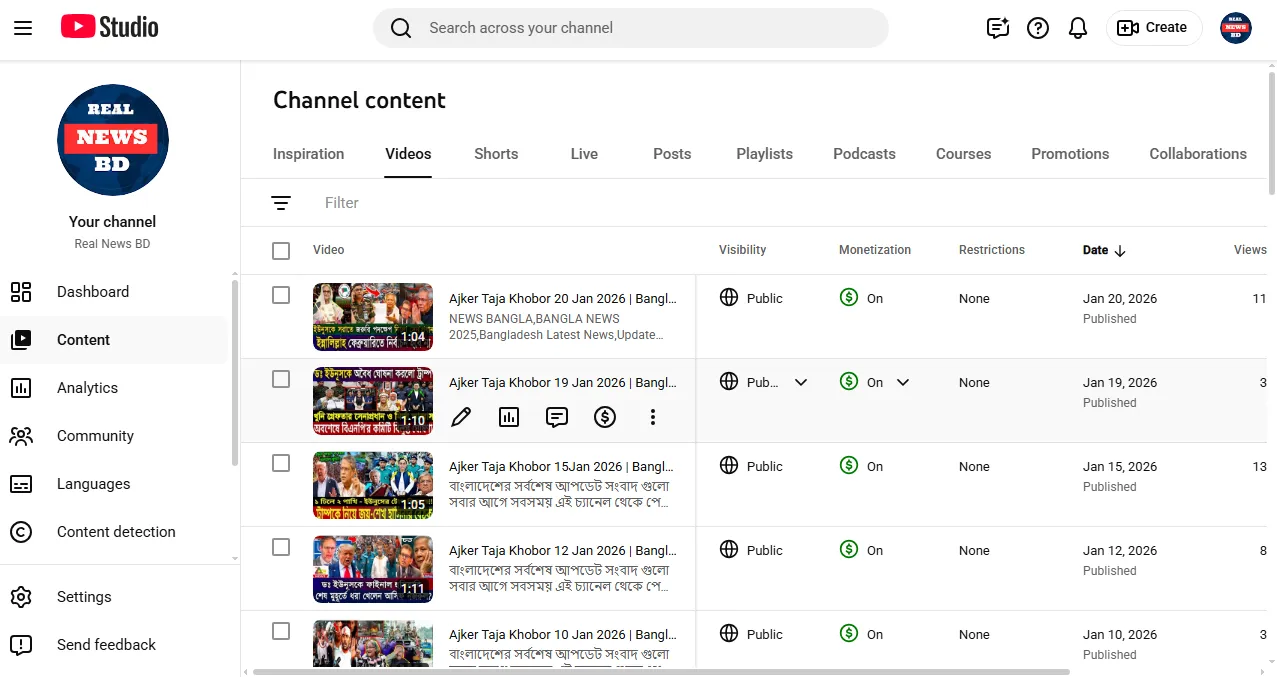1277x677 pixels.
Task: Switch to the Live tab
Action: [584, 154]
